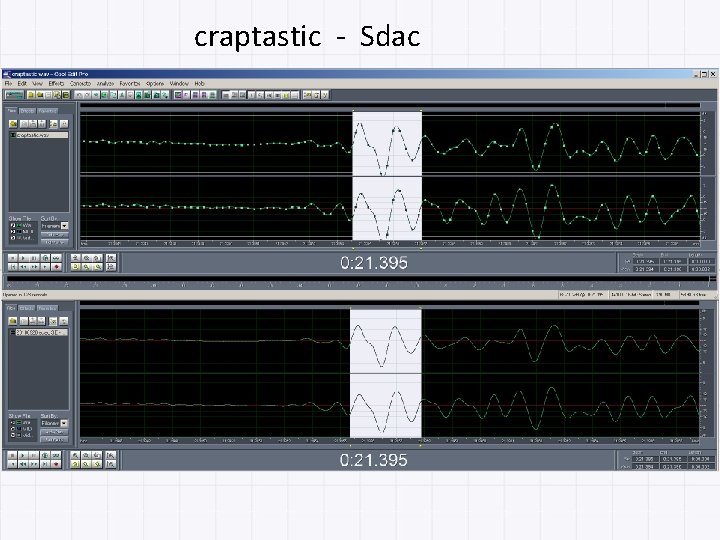Open the Options menu

[x=155, y=84]
